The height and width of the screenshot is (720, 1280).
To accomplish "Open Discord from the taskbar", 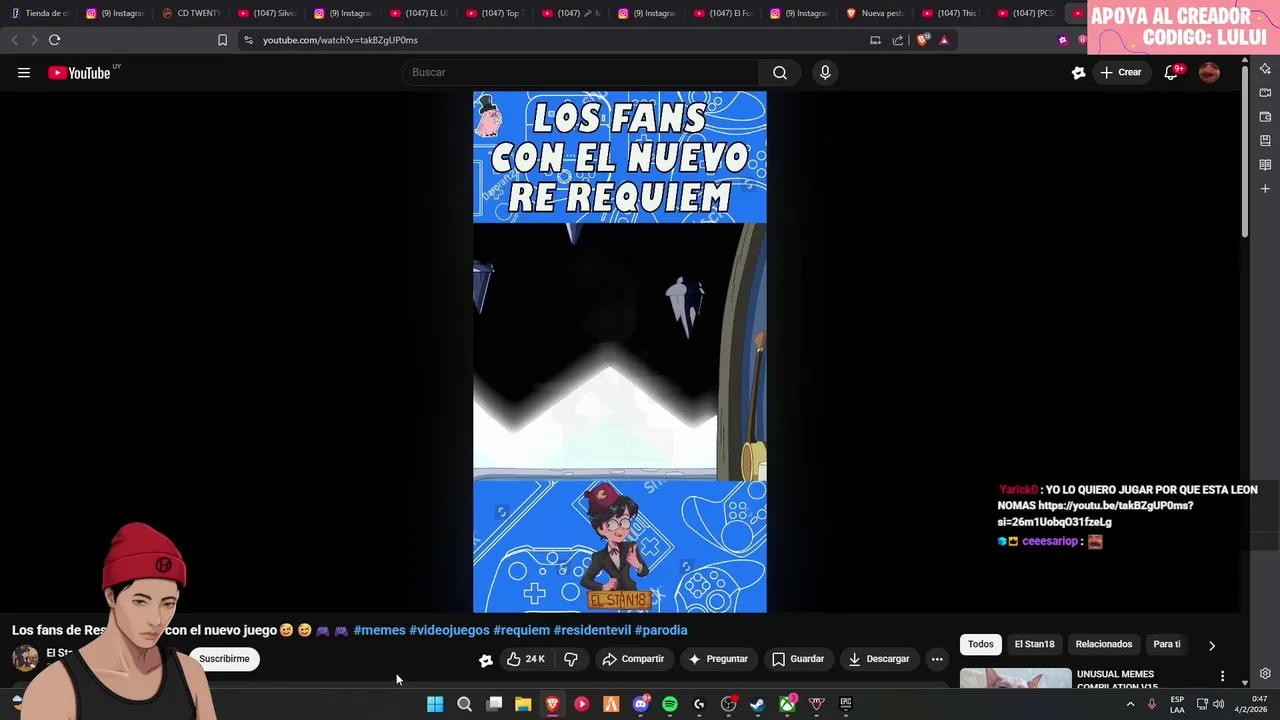I will tap(641, 704).
